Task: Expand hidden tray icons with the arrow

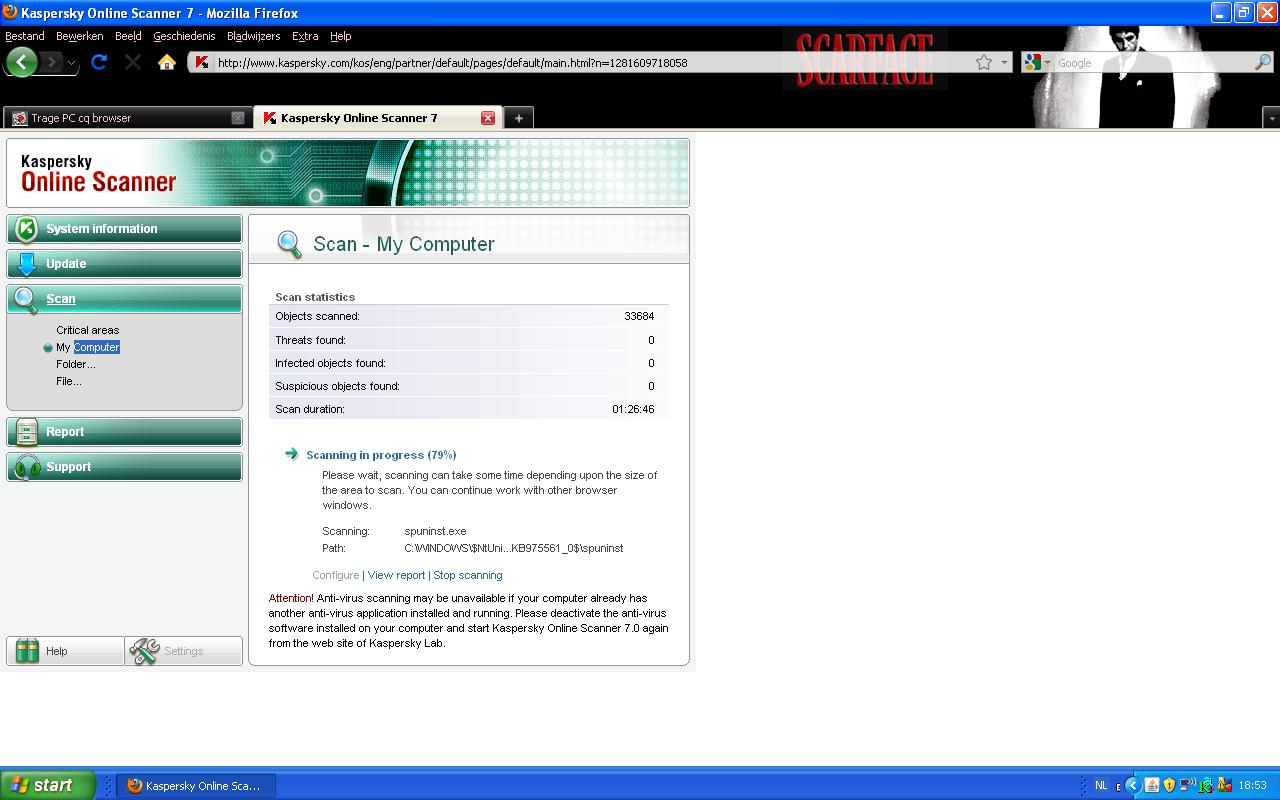Action: click(1132, 786)
